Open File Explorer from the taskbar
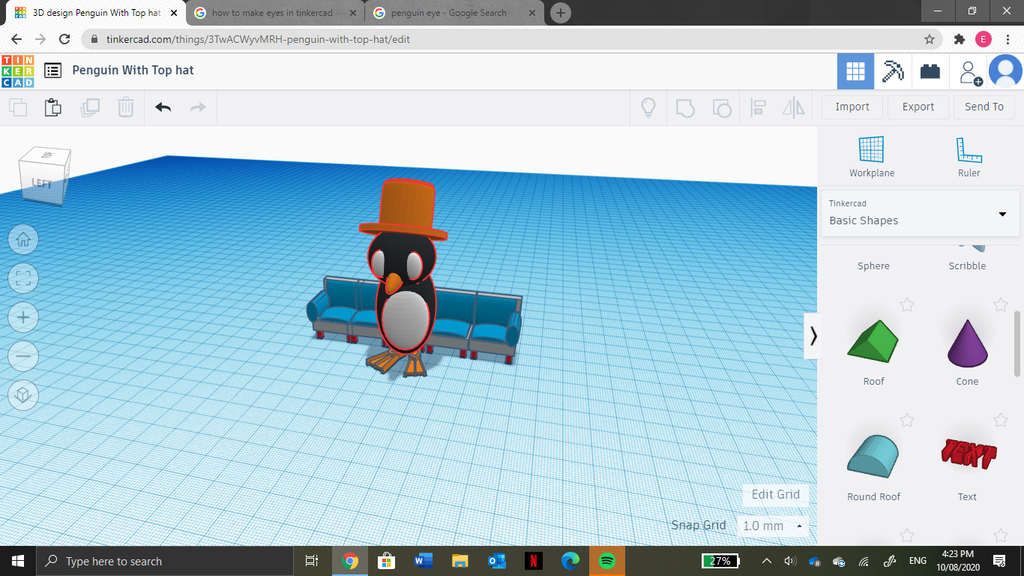1024x576 pixels. tap(460, 561)
